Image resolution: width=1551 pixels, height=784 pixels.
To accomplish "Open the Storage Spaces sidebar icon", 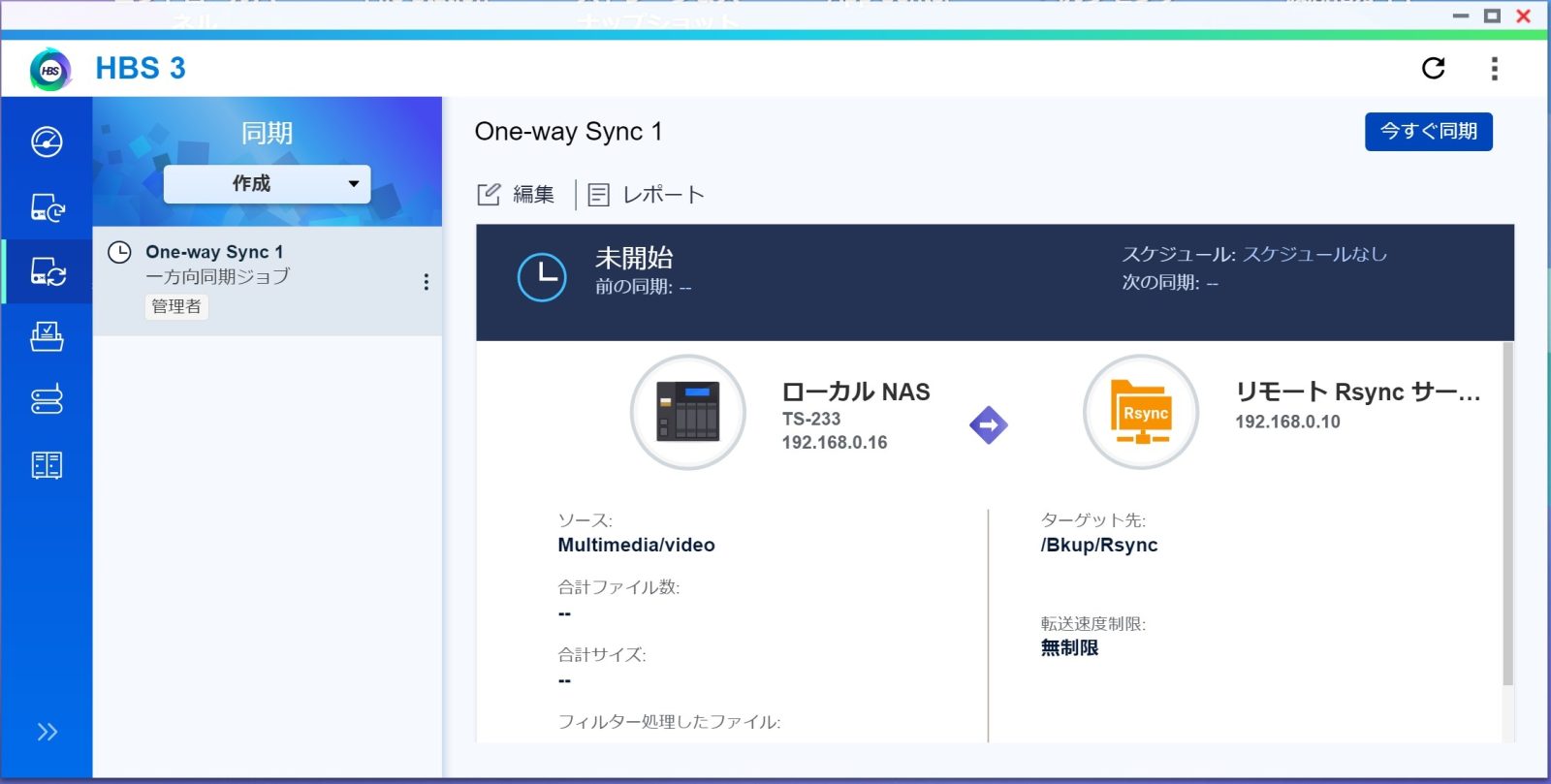I will click(47, 399).
